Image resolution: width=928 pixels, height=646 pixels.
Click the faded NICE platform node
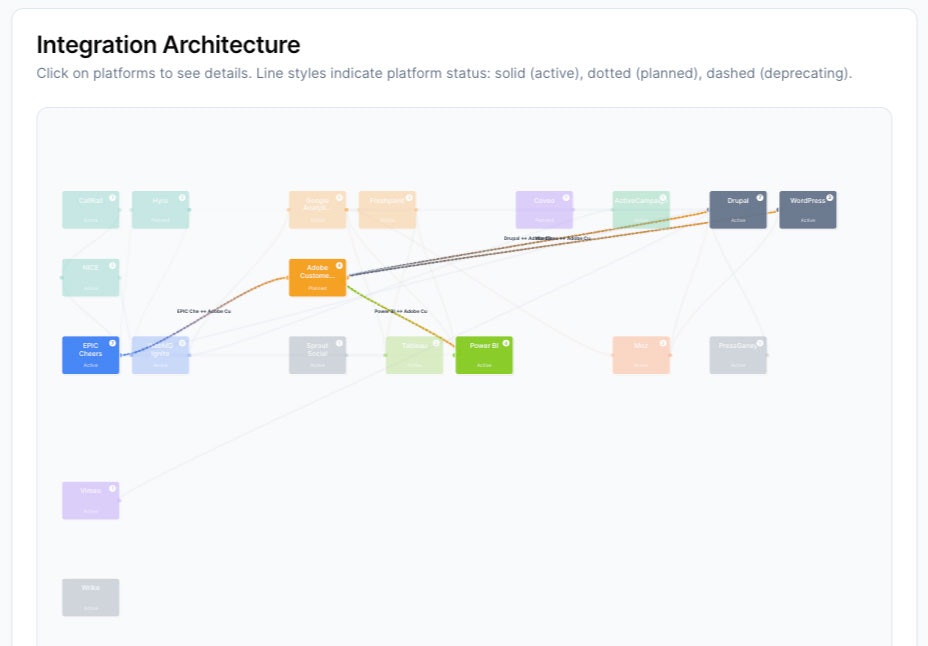click(91, 277)
